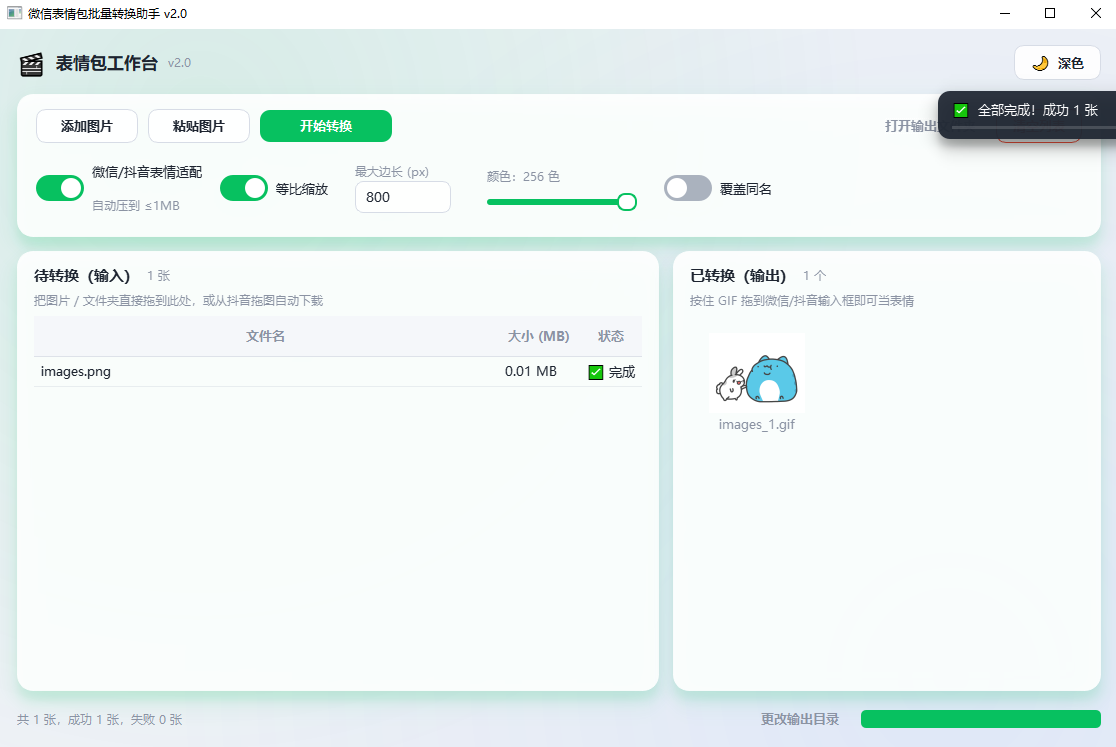Click the 颜色 256 色 slider handle
The image size is (1116, 747).
[627, 202]
